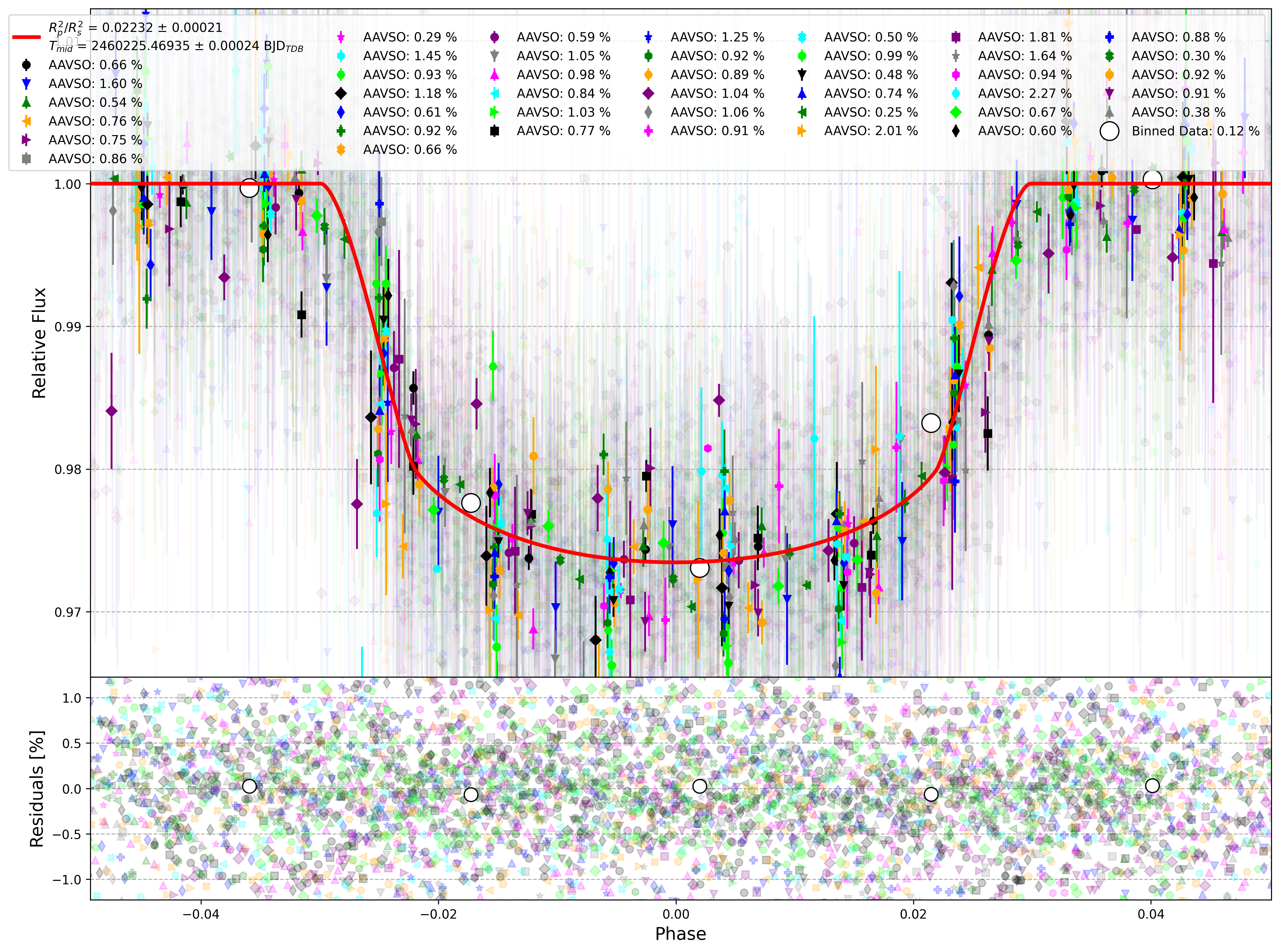Select legend entry AAVSO: 0.93 %
This screenshot has width=1280, height=952.
pos(410,74)
